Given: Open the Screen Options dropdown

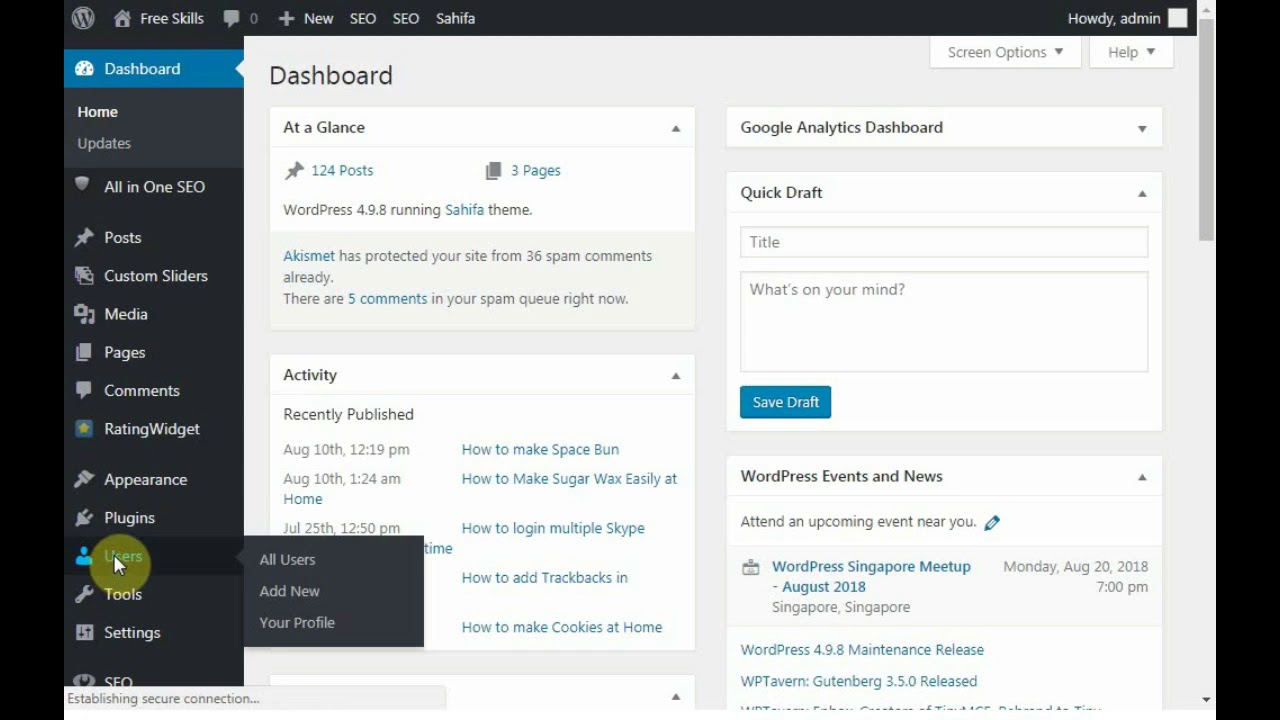Looking at the screenshot, I should click(1005, 52).
